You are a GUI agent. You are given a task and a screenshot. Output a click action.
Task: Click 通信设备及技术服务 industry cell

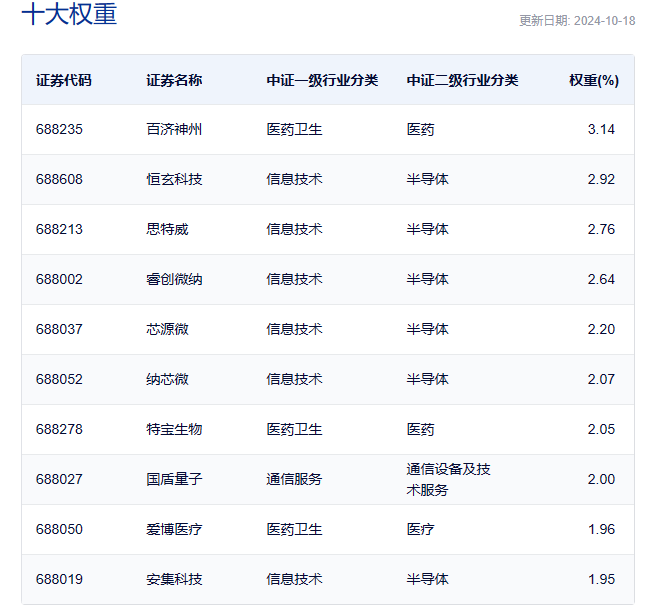pyautogui.click(x=448, y=479)
